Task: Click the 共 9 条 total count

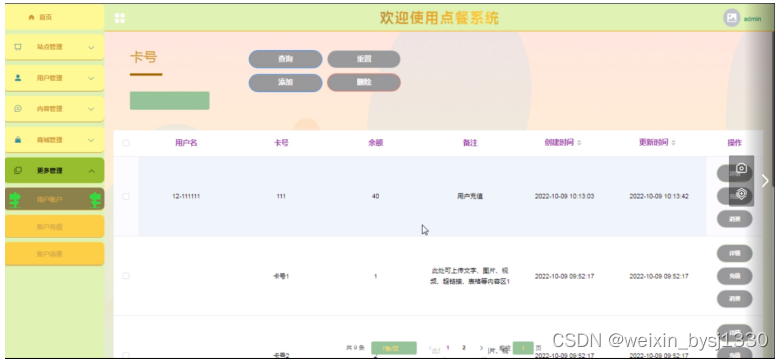Action: click(x=356, y=348)
